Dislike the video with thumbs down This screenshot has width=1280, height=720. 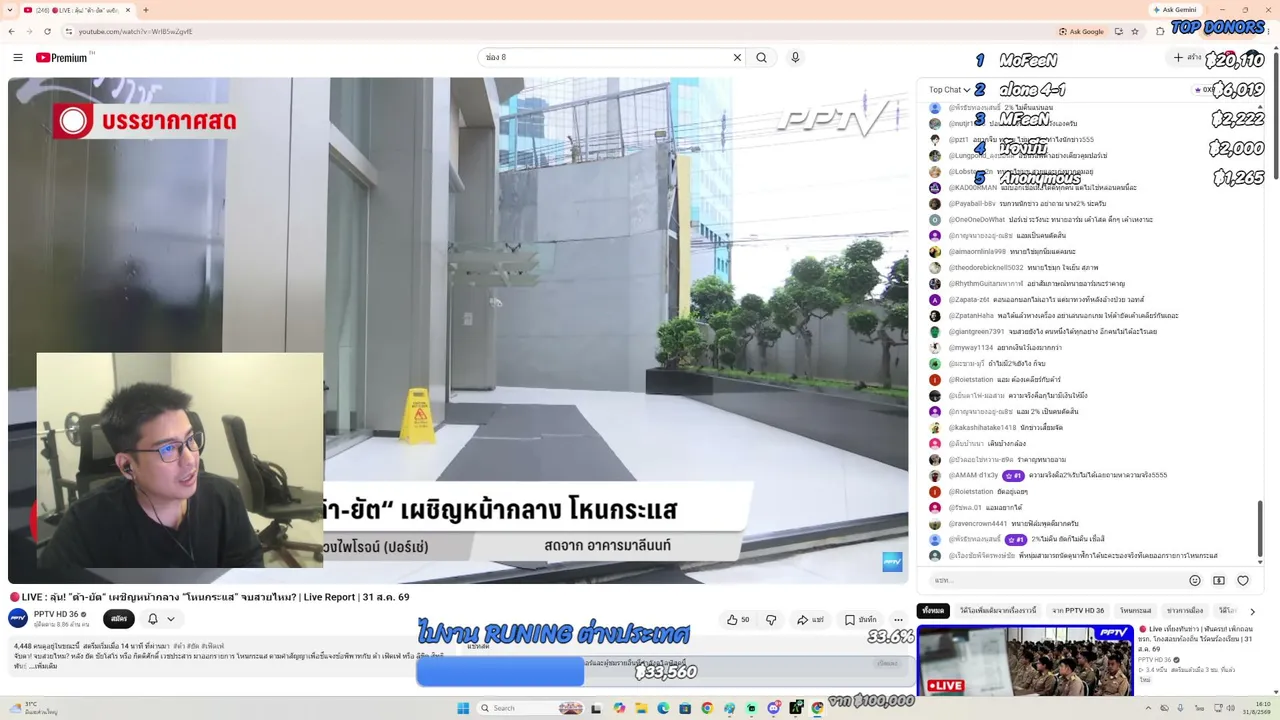(x=770, y=620)
